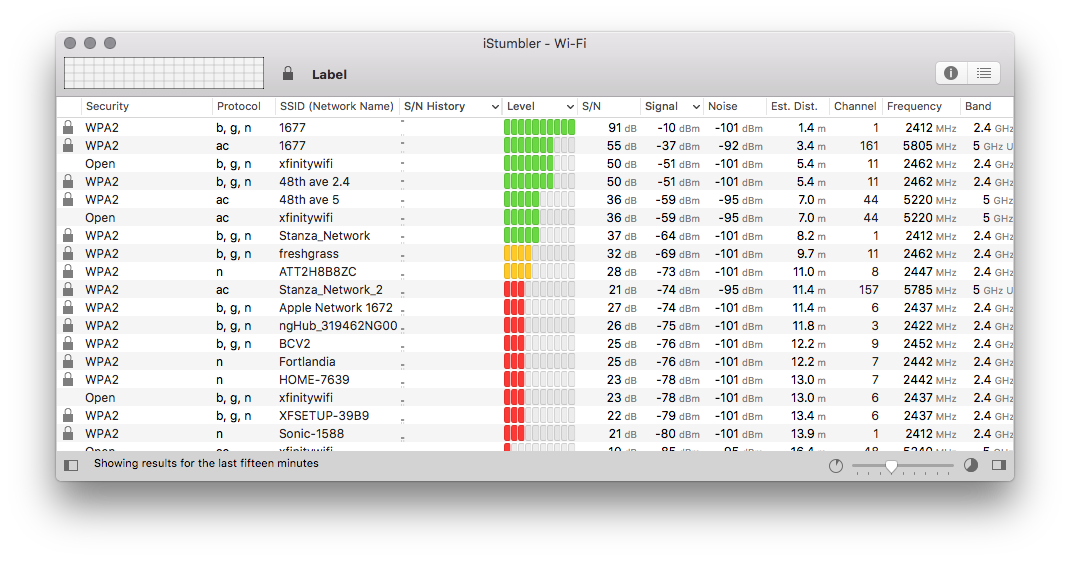
Task: Sort by Channel column header
Action: point(855,106)
